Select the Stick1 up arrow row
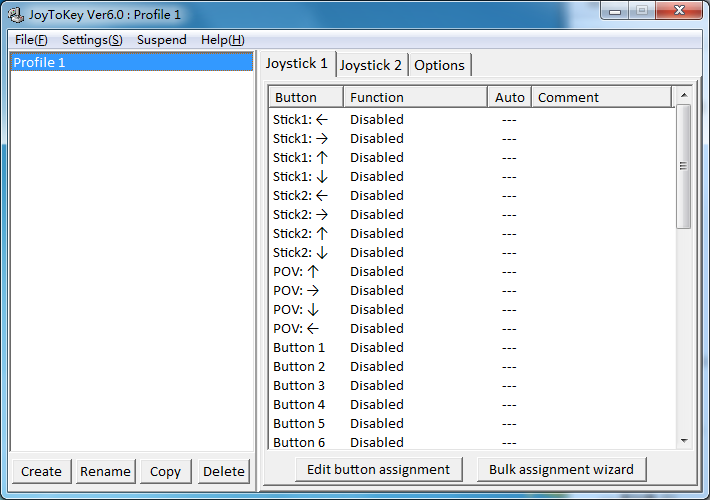 click(x=471, y=158)
